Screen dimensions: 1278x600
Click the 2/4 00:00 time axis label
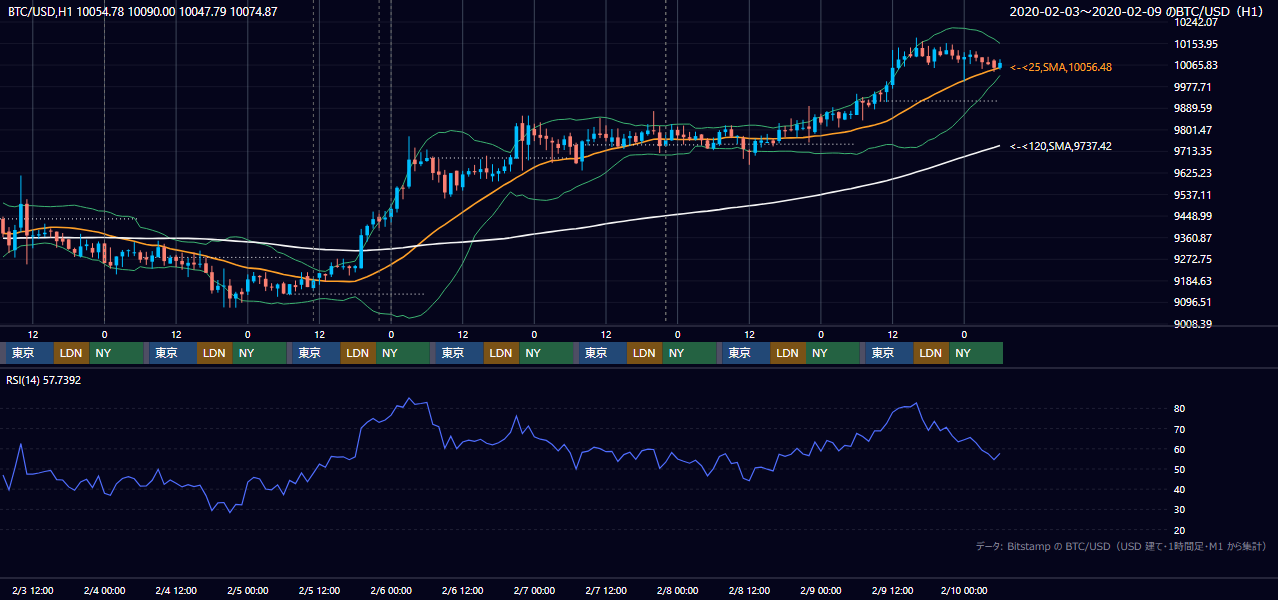[104, 590]
